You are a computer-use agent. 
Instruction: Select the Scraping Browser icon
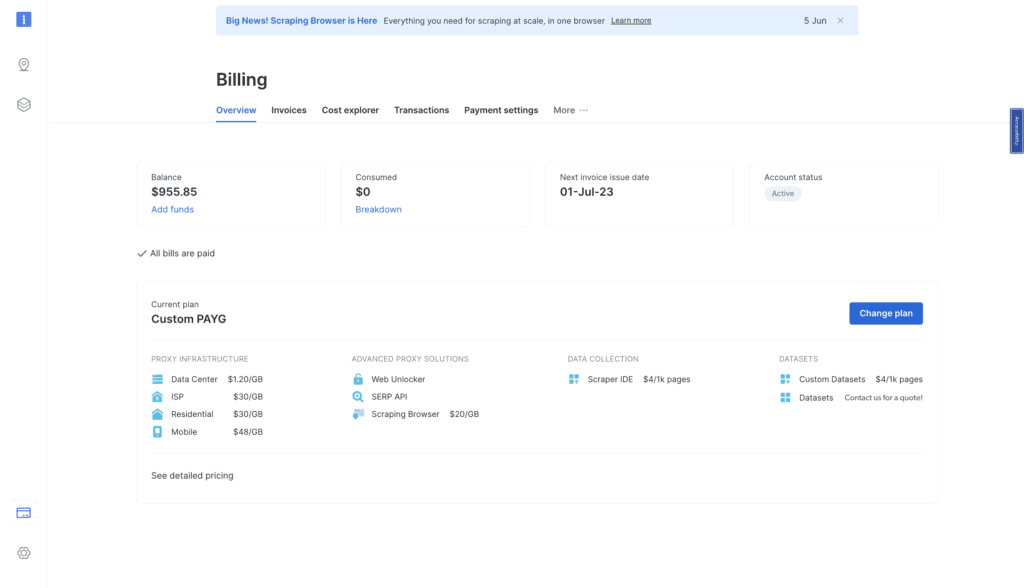pyautogui.click(x=356, y=414)
